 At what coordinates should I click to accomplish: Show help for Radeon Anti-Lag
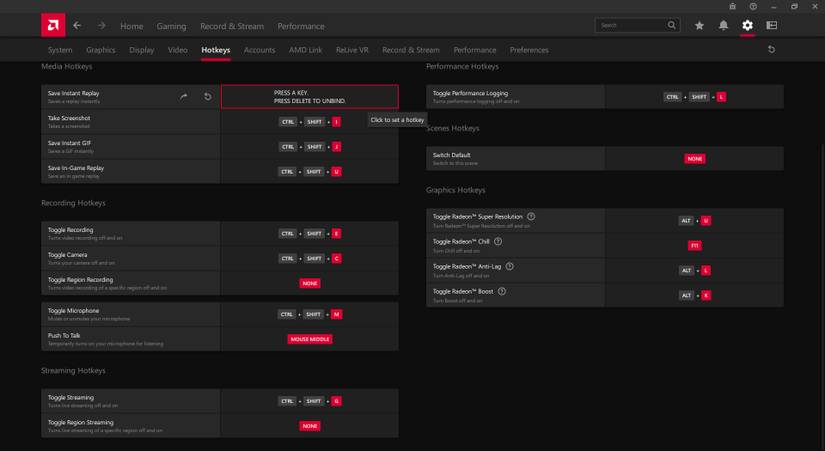[x=510, y=266]
